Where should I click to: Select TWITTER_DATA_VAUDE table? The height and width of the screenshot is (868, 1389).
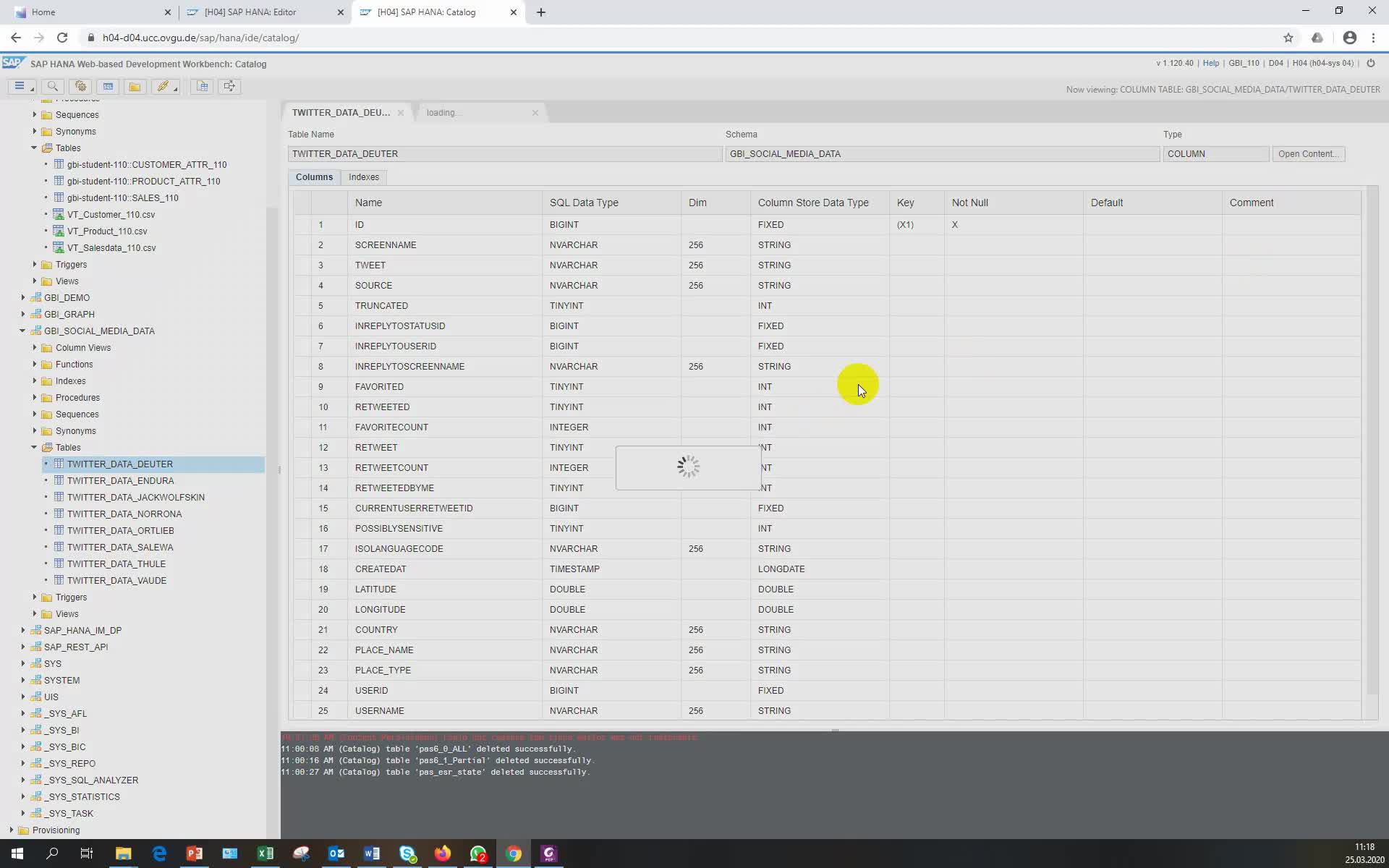116,580
